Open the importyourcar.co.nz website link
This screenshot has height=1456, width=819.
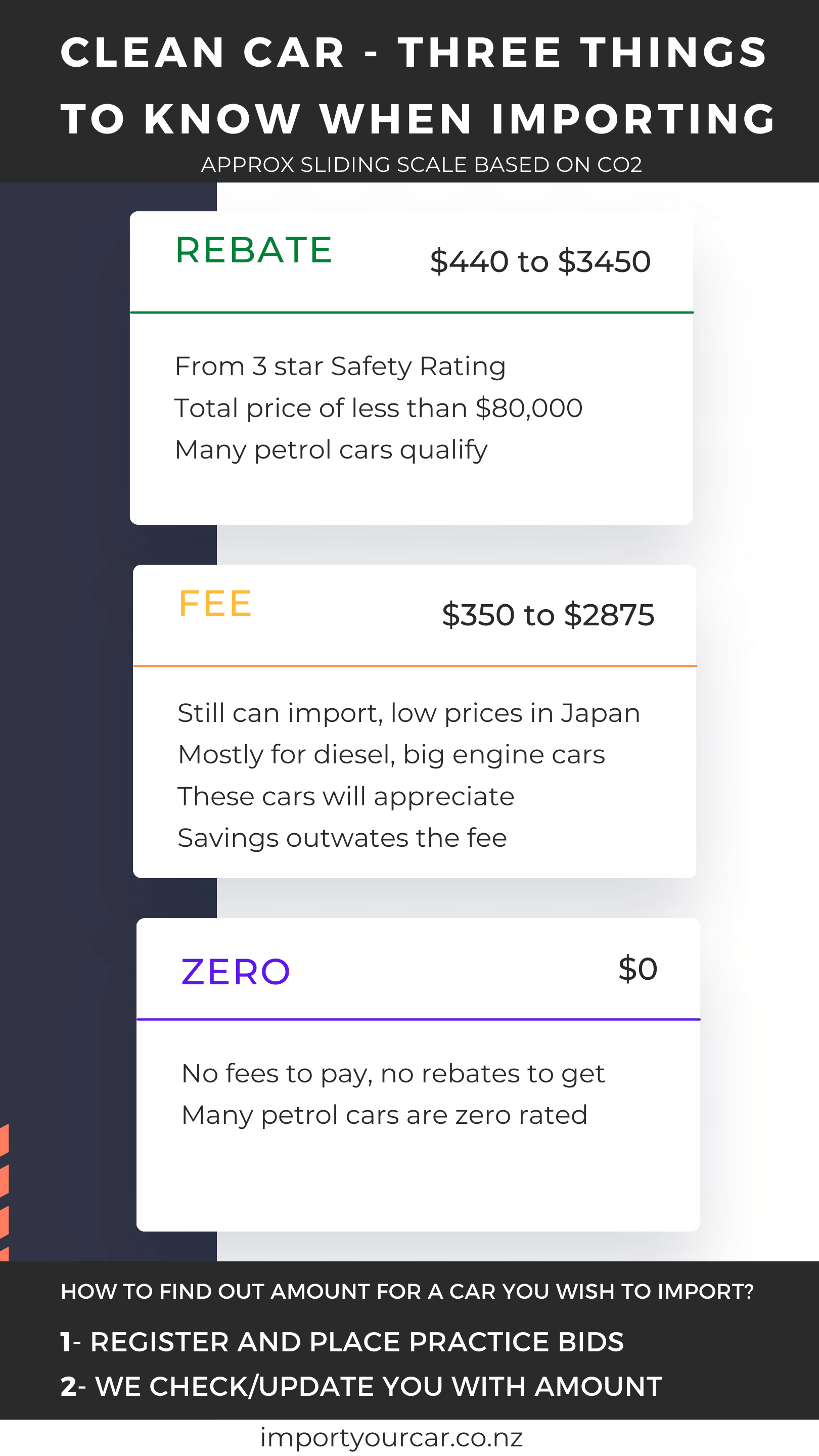(x=391, y=1436)
